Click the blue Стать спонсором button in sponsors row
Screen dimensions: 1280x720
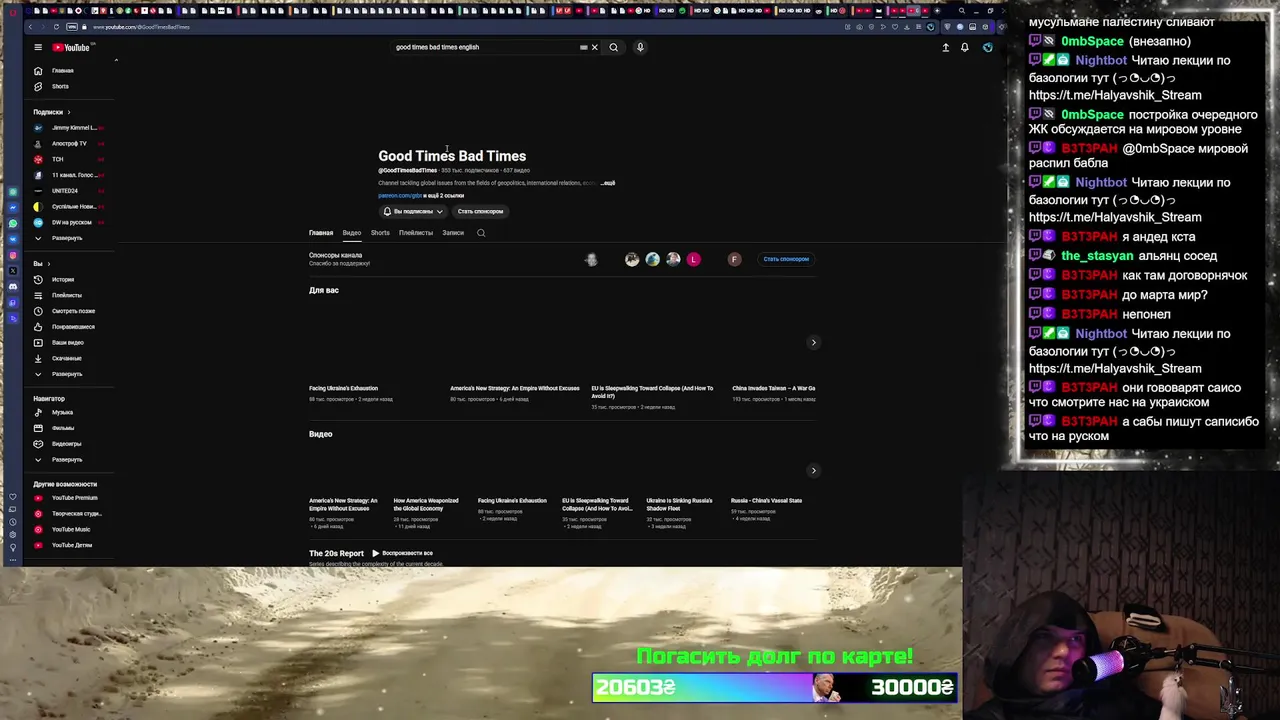point(786,259)
